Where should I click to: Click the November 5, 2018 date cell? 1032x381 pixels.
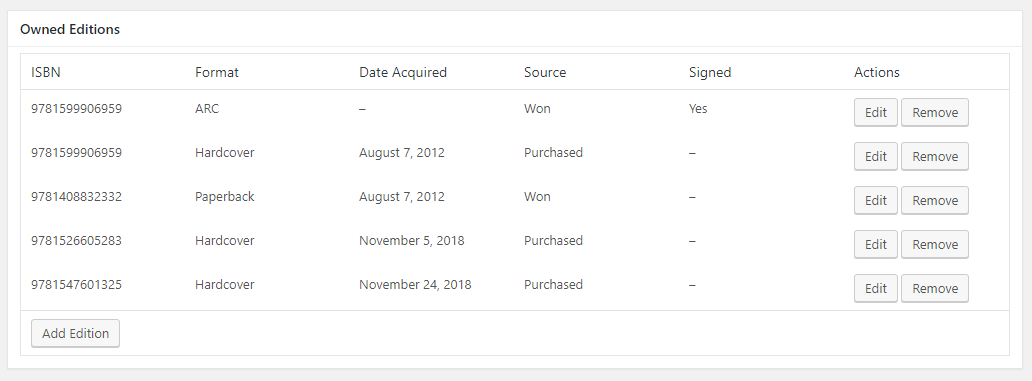point(411,241)
